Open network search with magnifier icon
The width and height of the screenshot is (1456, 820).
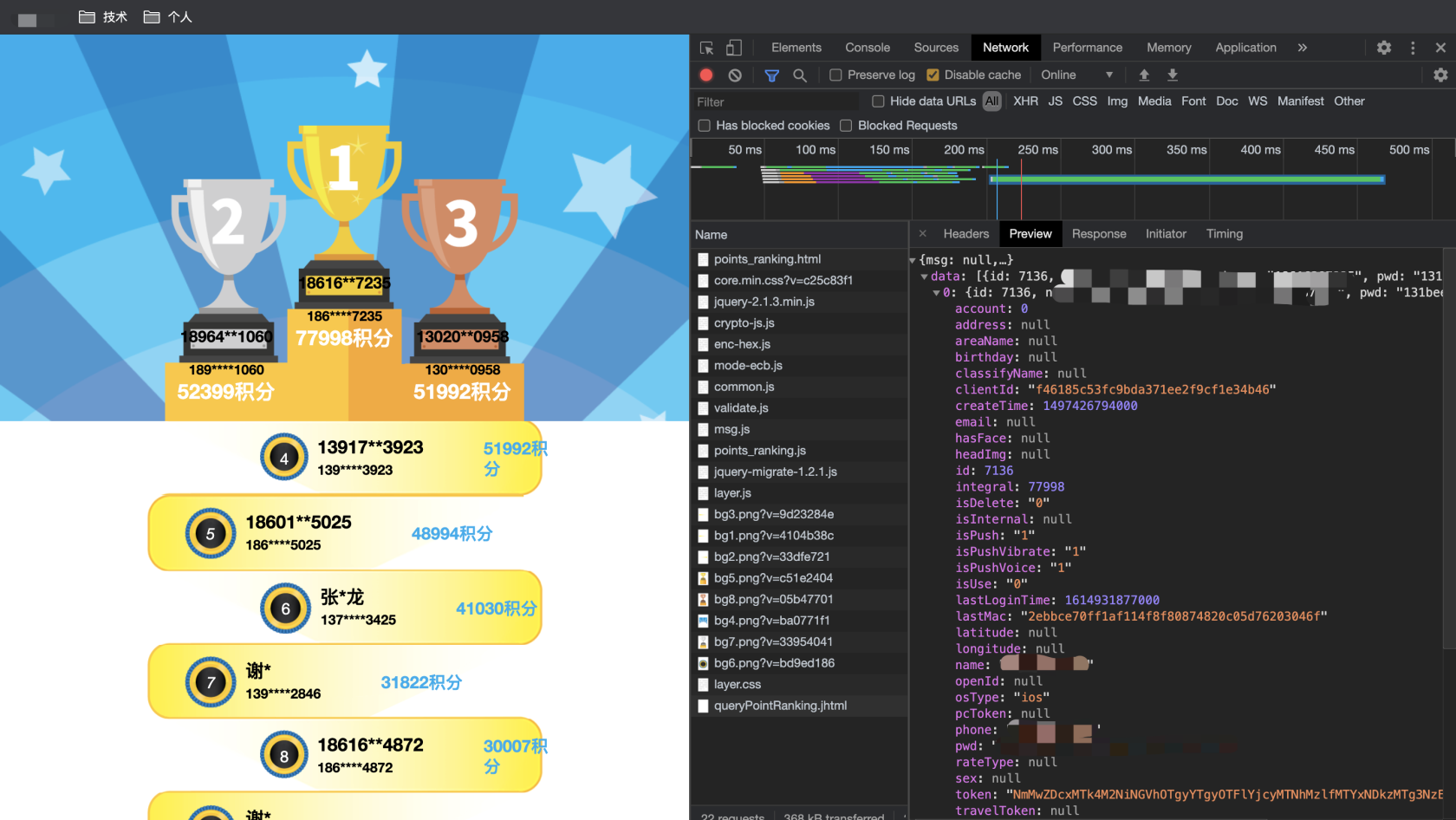click(800, 75)
